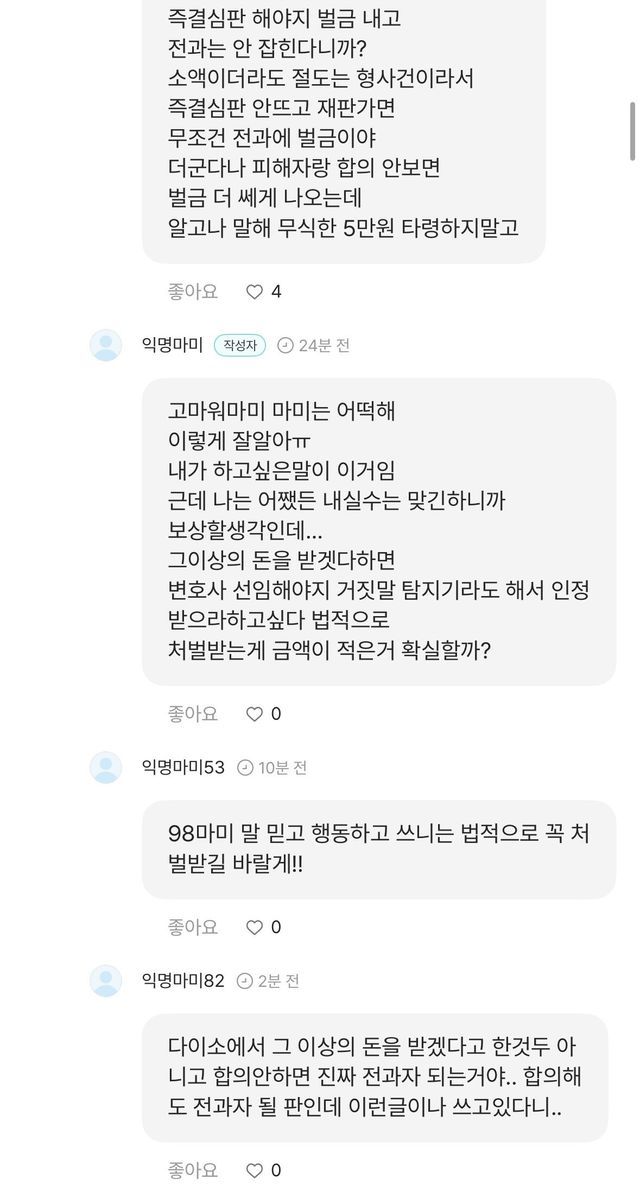Tap the heart icon under the 작성자 reply
This screenshot has width=640, height=1191.
[x=254, y=714]
